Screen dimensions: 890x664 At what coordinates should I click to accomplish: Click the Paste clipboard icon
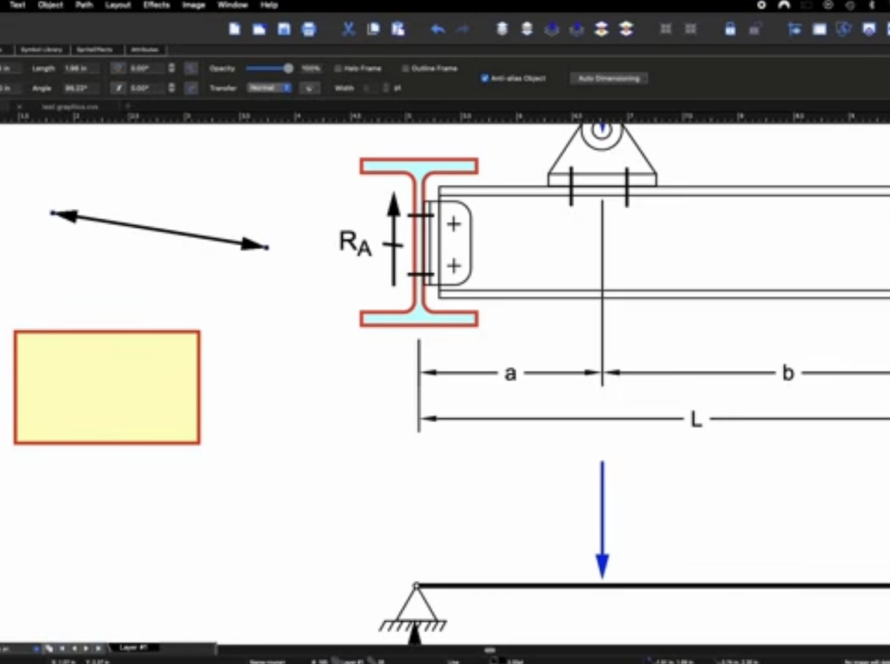coord(398,29)
